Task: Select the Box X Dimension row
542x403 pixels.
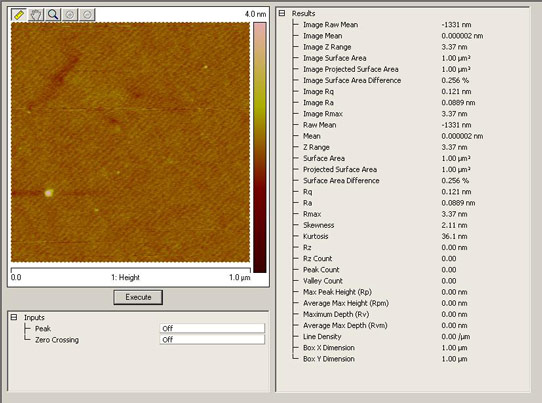Action: pyautogui.click(x=385, y=348)
